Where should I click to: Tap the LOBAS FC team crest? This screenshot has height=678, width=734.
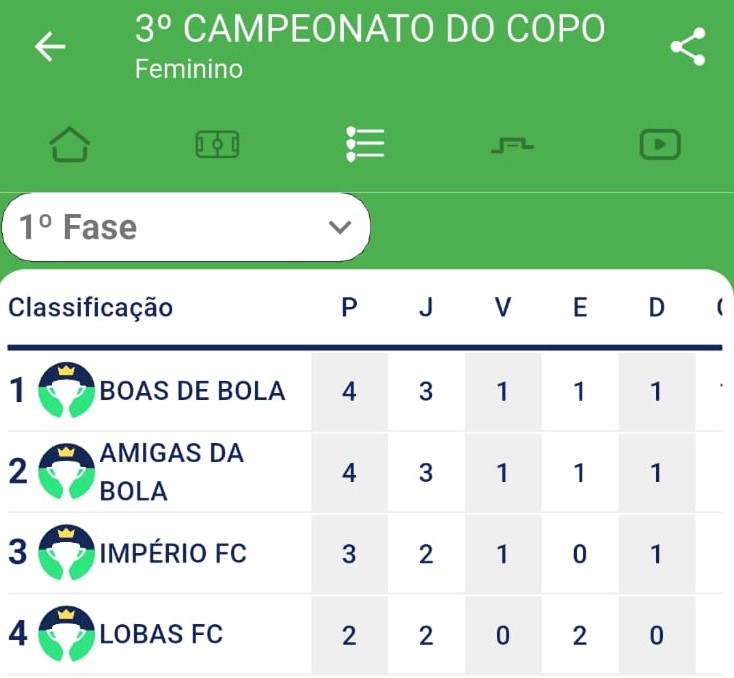pos(66,634)
